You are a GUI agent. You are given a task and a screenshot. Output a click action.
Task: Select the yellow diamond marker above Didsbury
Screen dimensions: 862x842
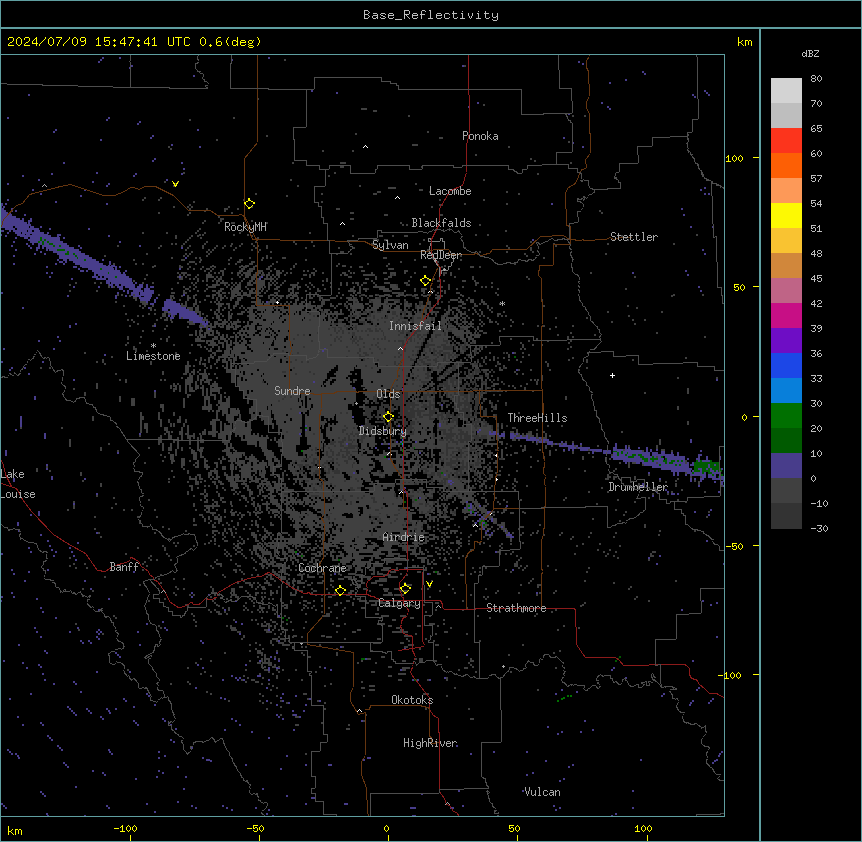[388, 417]
